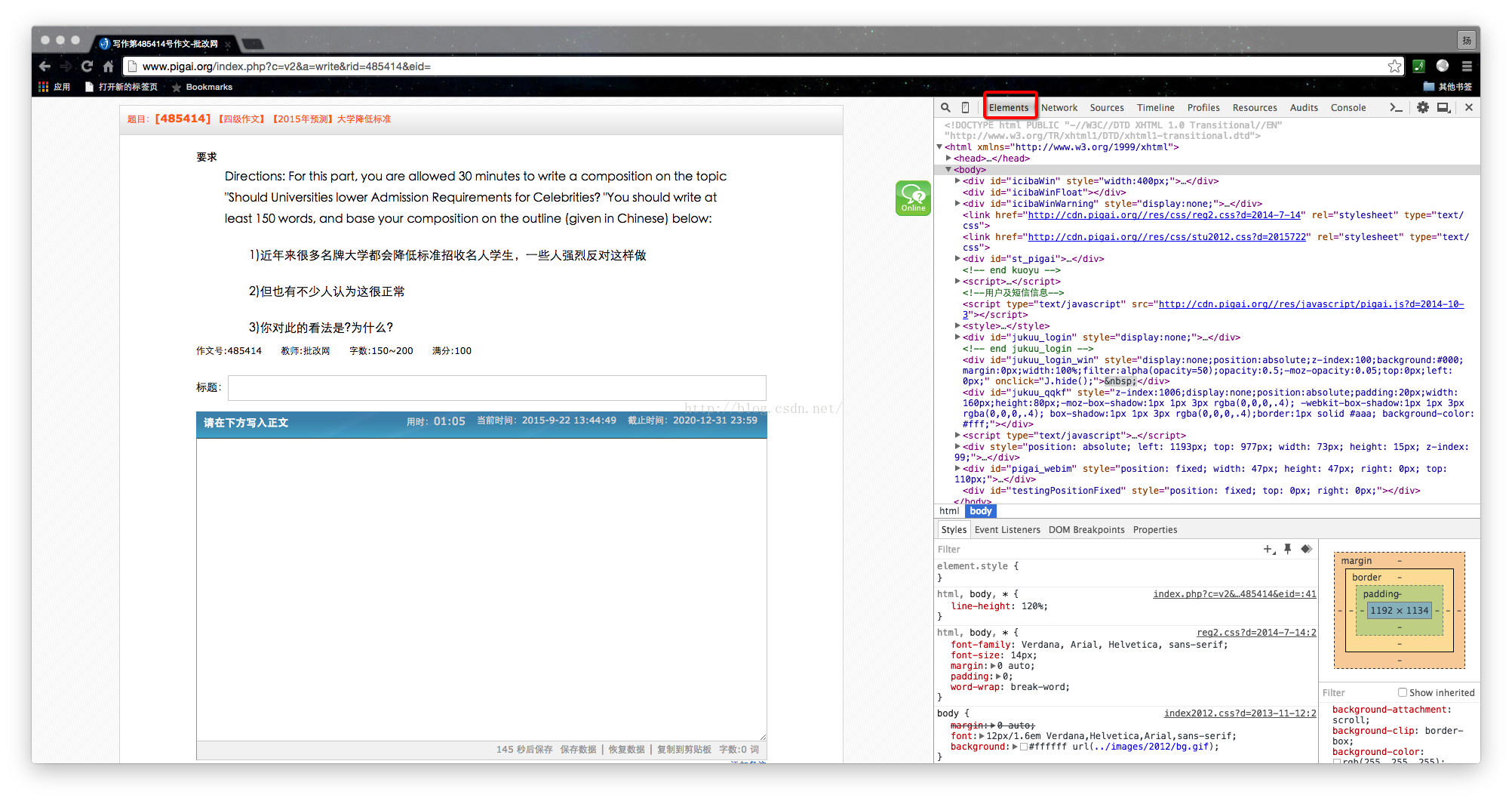Open the stu2012.css href link
Image resolution: width=1512 pixels, height=801 pixels.
(1167, 237)
